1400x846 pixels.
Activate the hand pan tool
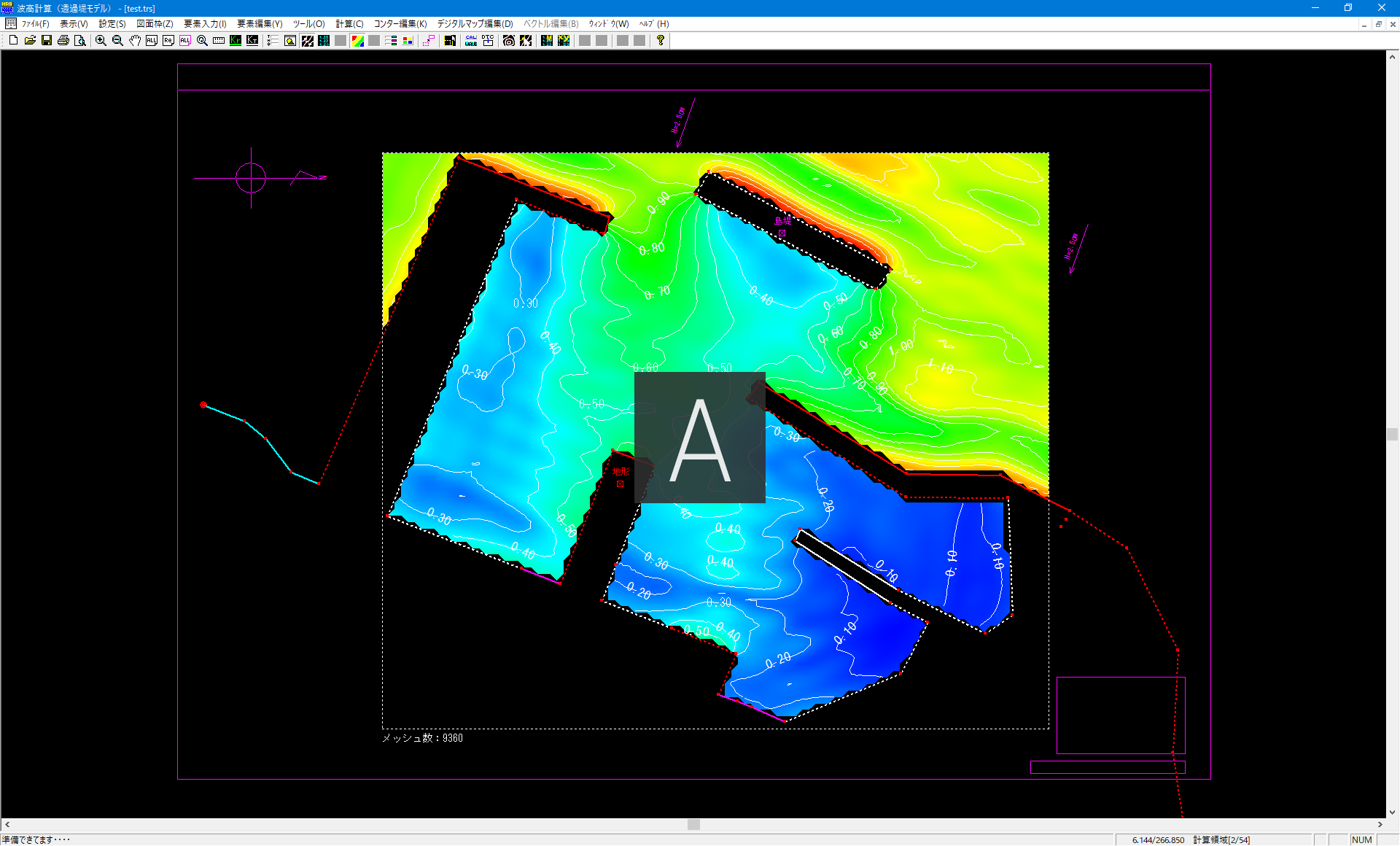(134, 41)
